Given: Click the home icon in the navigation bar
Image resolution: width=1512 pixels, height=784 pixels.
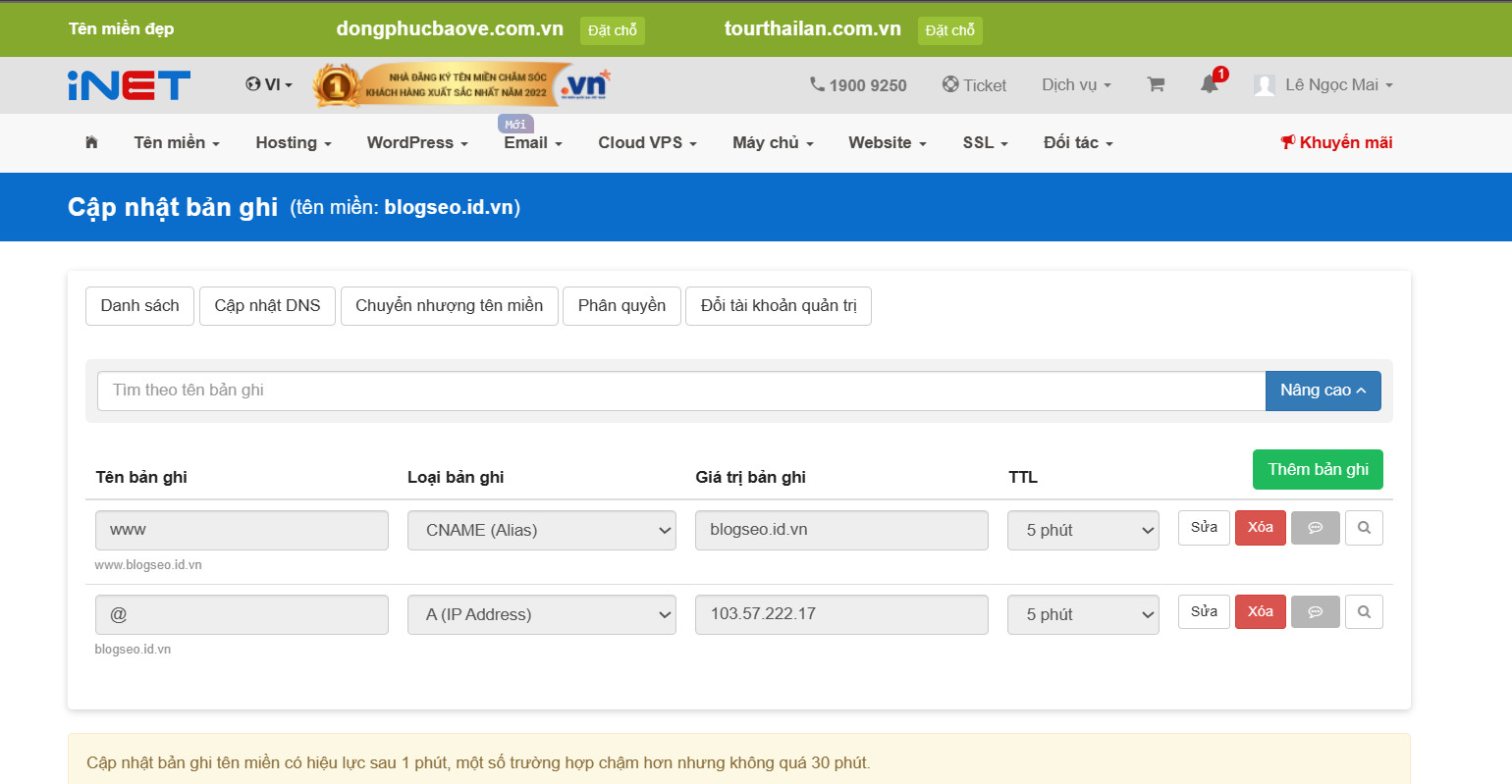Looking at the screenshot, I should [90, 142].
